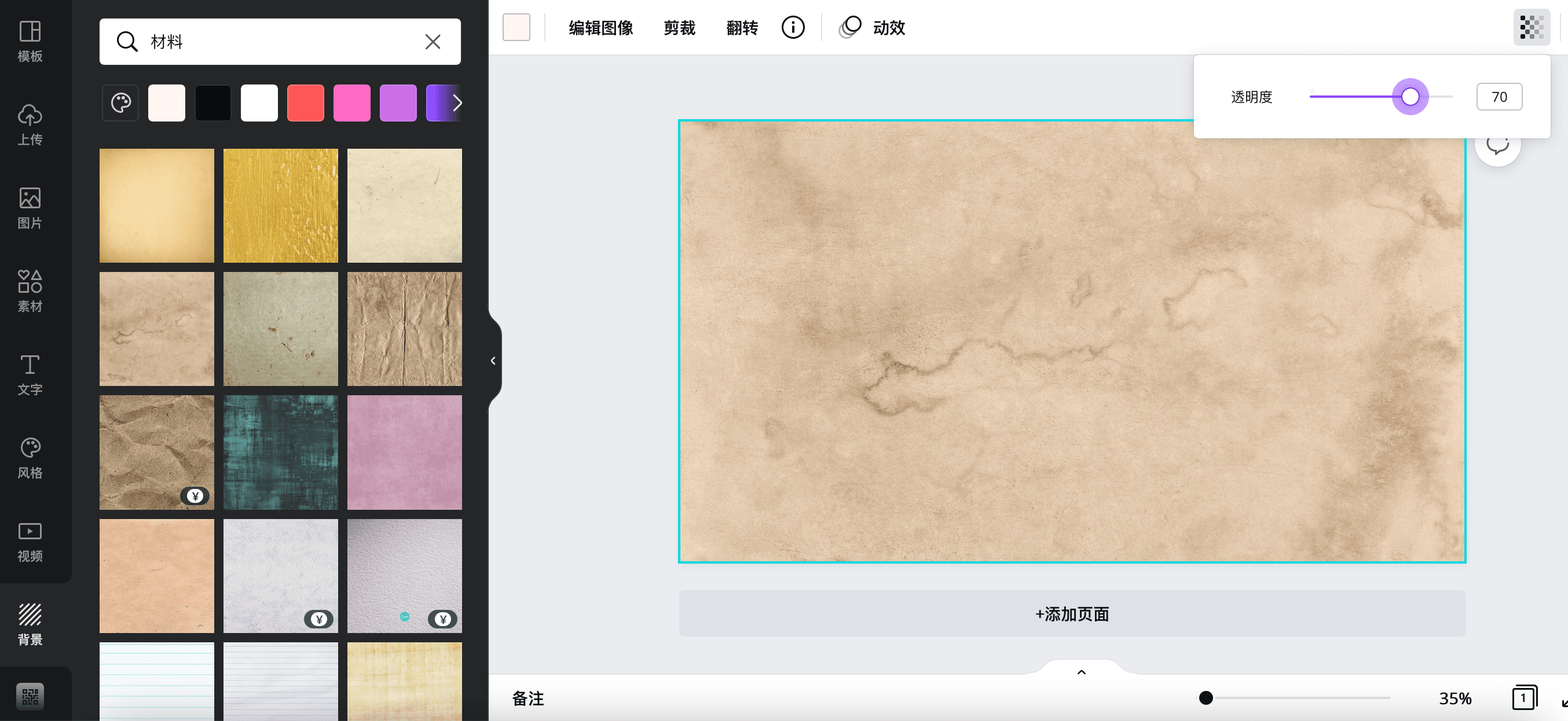The image size is (1568, 721).
Task: Click the 材料 search input field
Action: click(280, 42)
